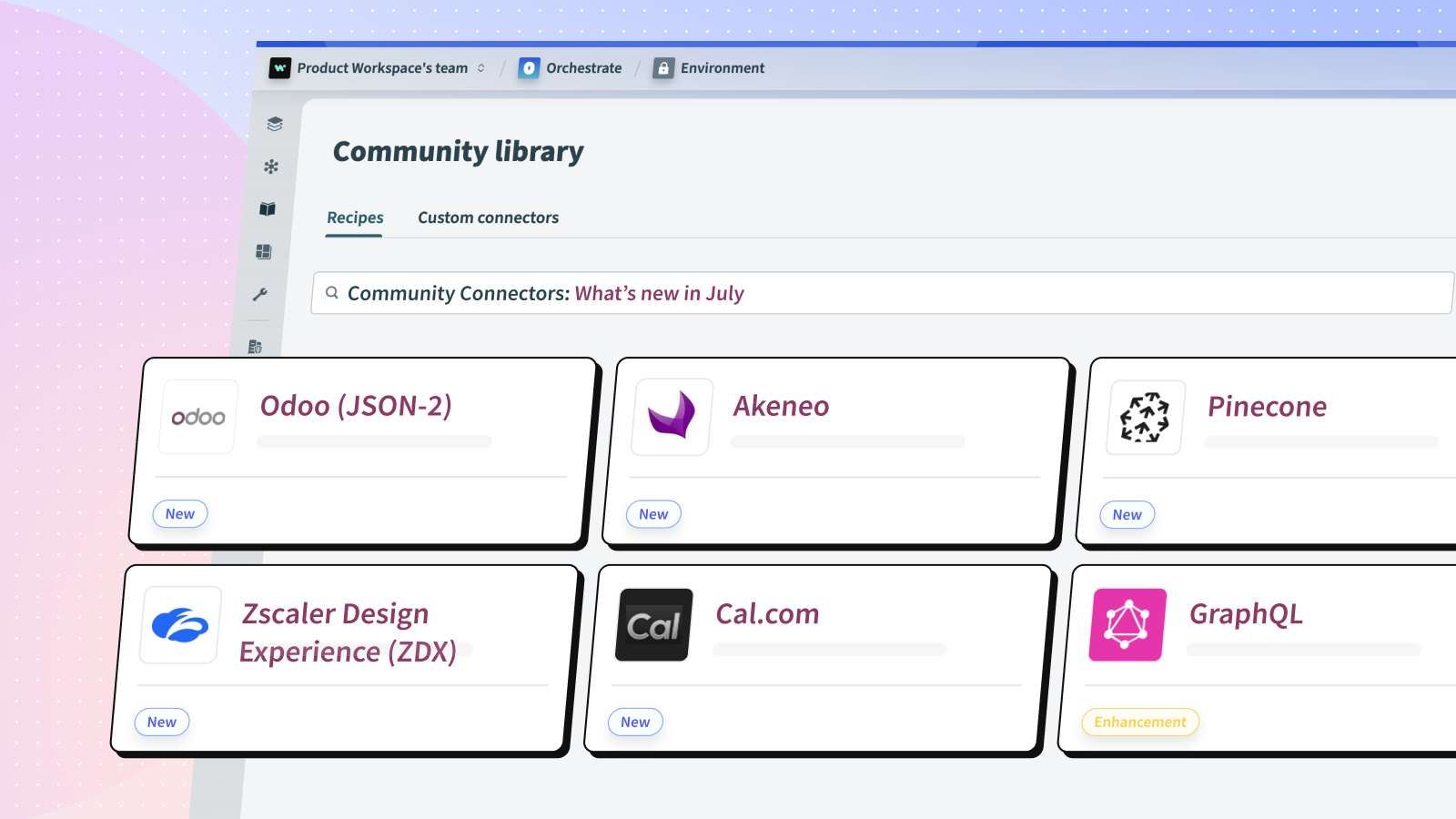This screenshot has height=819, width=1456.
Task: Click the Orchestrate app icon in the breadcrumb
Action: [529, 68]
